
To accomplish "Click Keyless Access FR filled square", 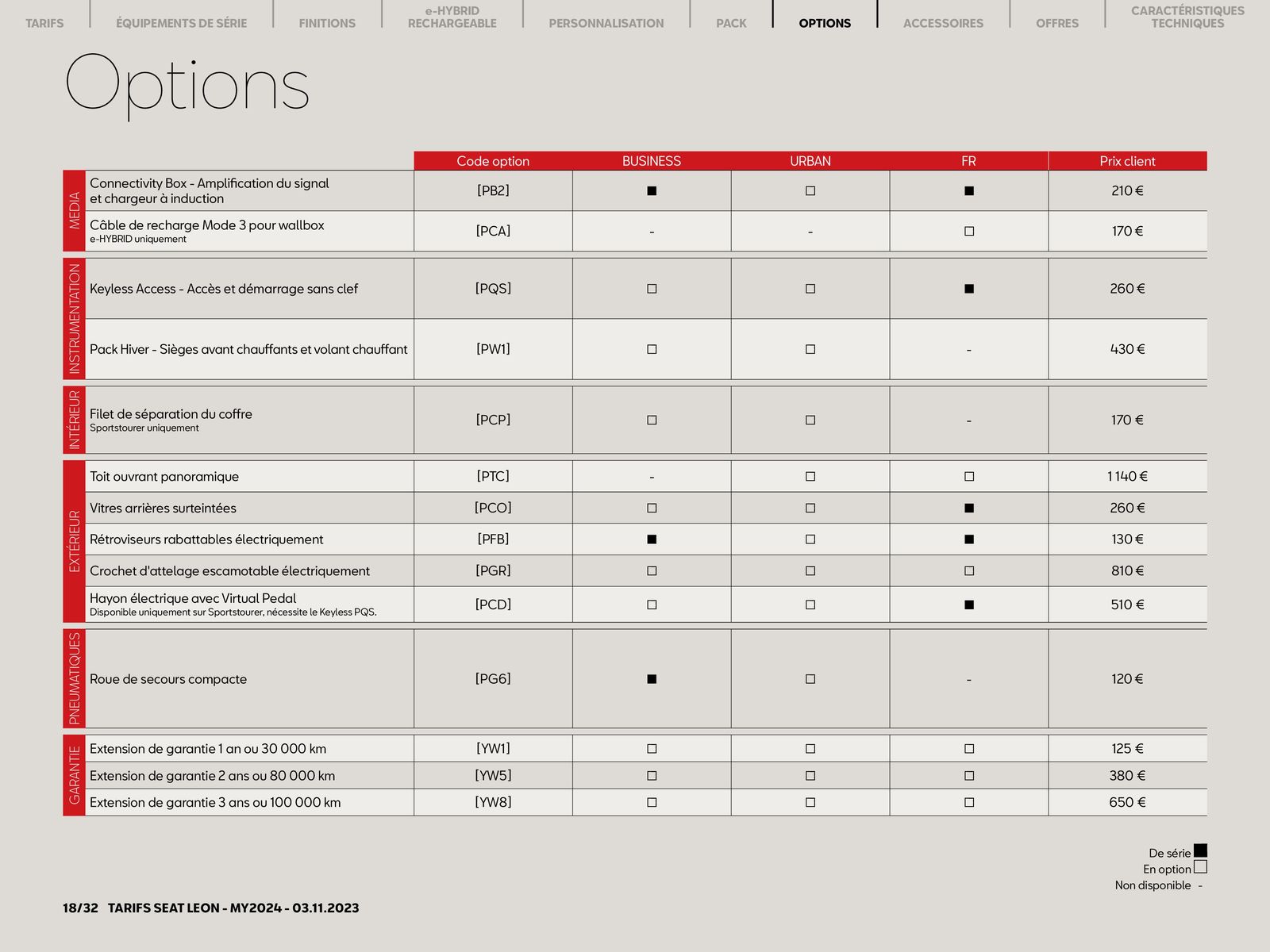I will pos(969,289).
